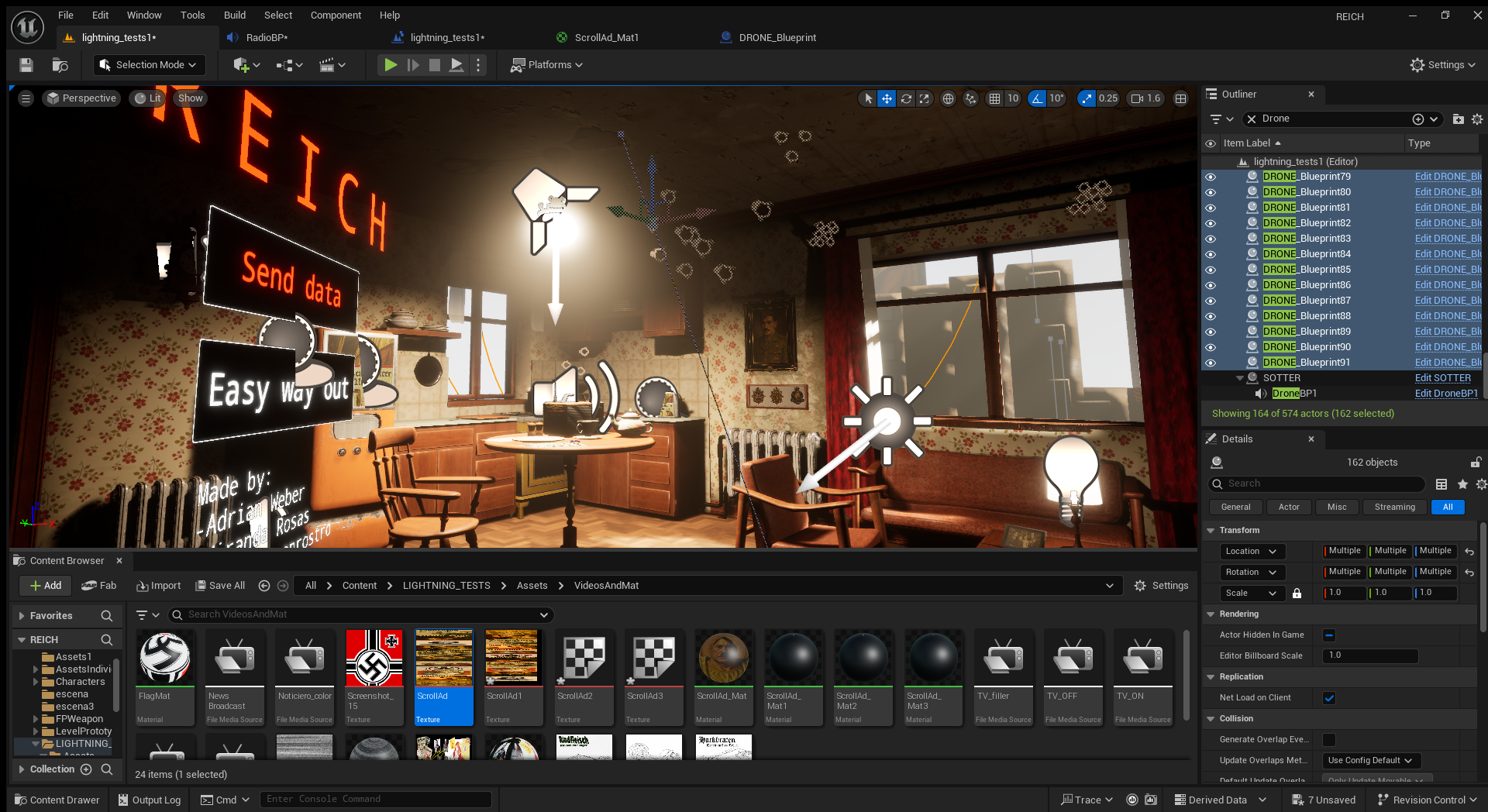The height and width of the screenshot is (812, 1488).
Task: Open the Tools menu
Action: (x=192, y=15)
